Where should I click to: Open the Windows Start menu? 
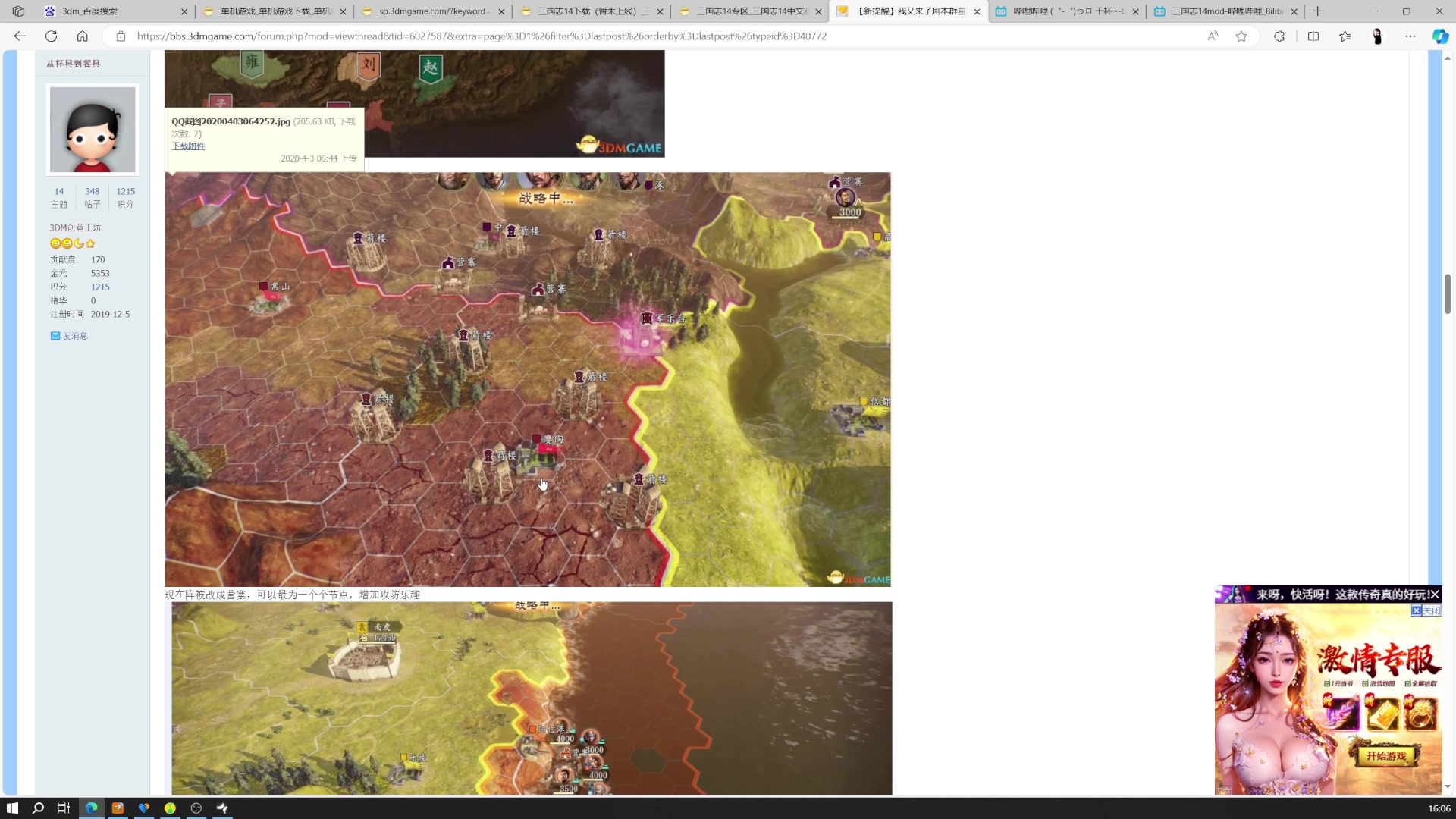[x=12, y=808]
